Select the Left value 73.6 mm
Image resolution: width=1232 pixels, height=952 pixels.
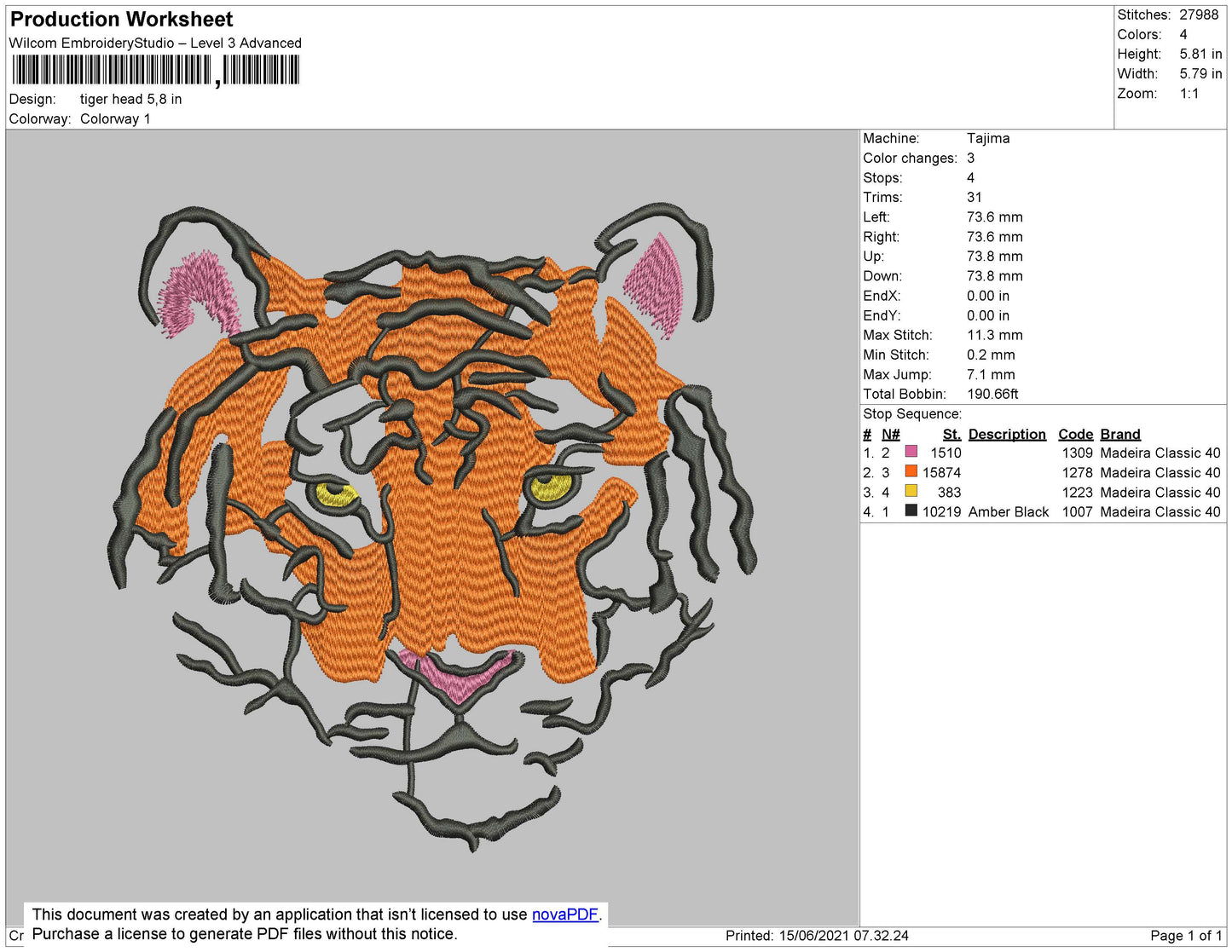click(x=995, y=216)
